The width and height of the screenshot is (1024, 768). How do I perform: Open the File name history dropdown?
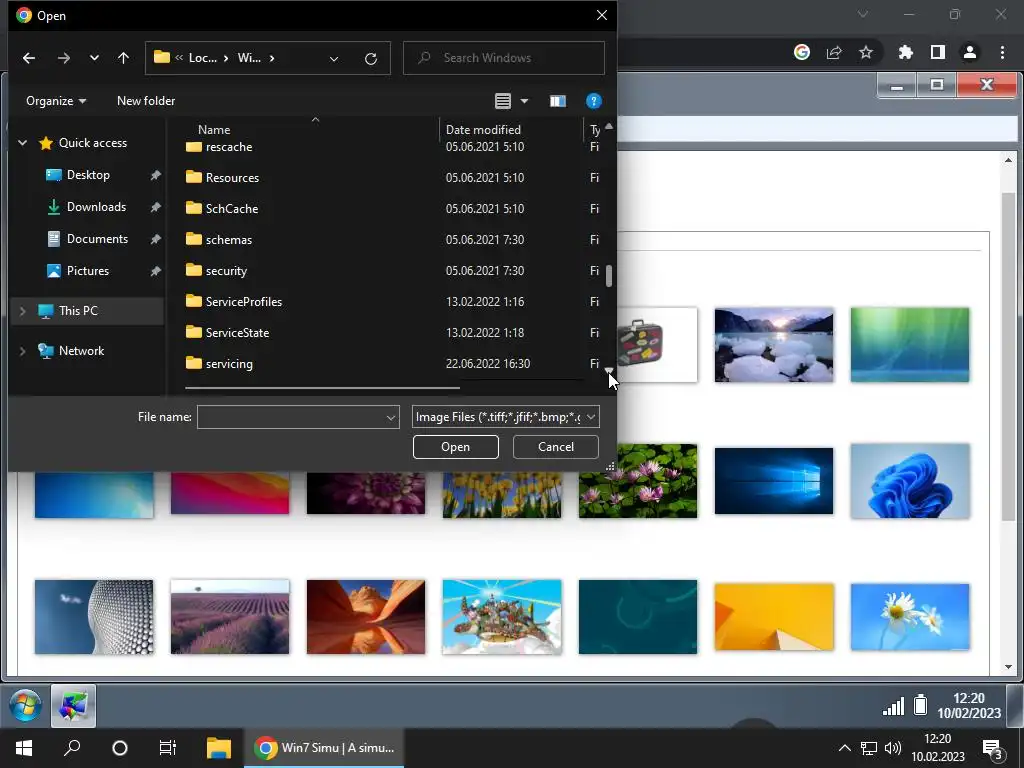pyautogui.click(x=391, y=417)
